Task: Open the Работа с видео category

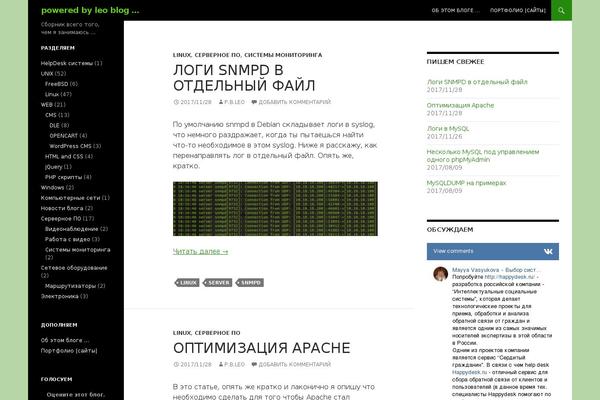Action: click(67, 239)
